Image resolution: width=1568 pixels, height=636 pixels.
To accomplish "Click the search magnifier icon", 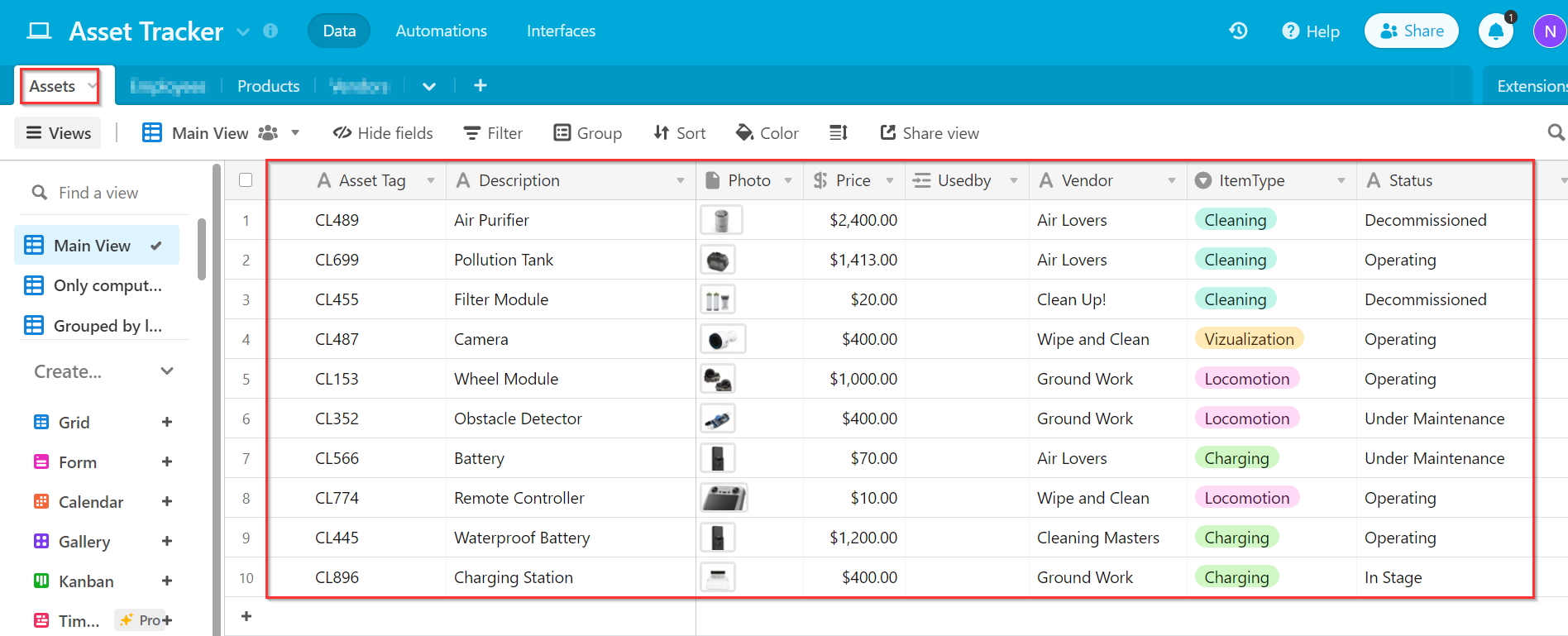I will click(x=1556, y=133).
